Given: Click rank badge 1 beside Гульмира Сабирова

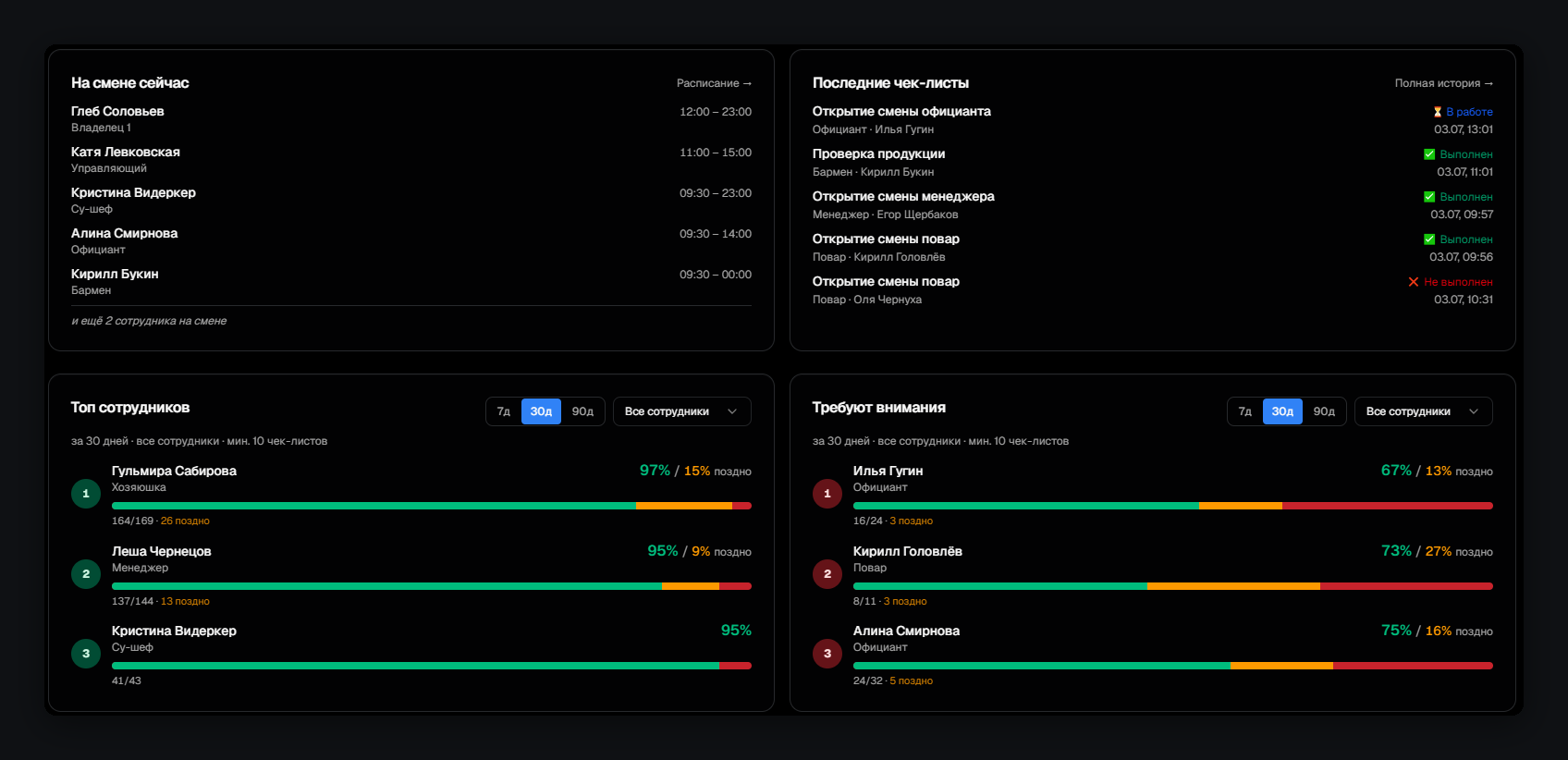Looking at the screenshot, I should tap(86, 494).
